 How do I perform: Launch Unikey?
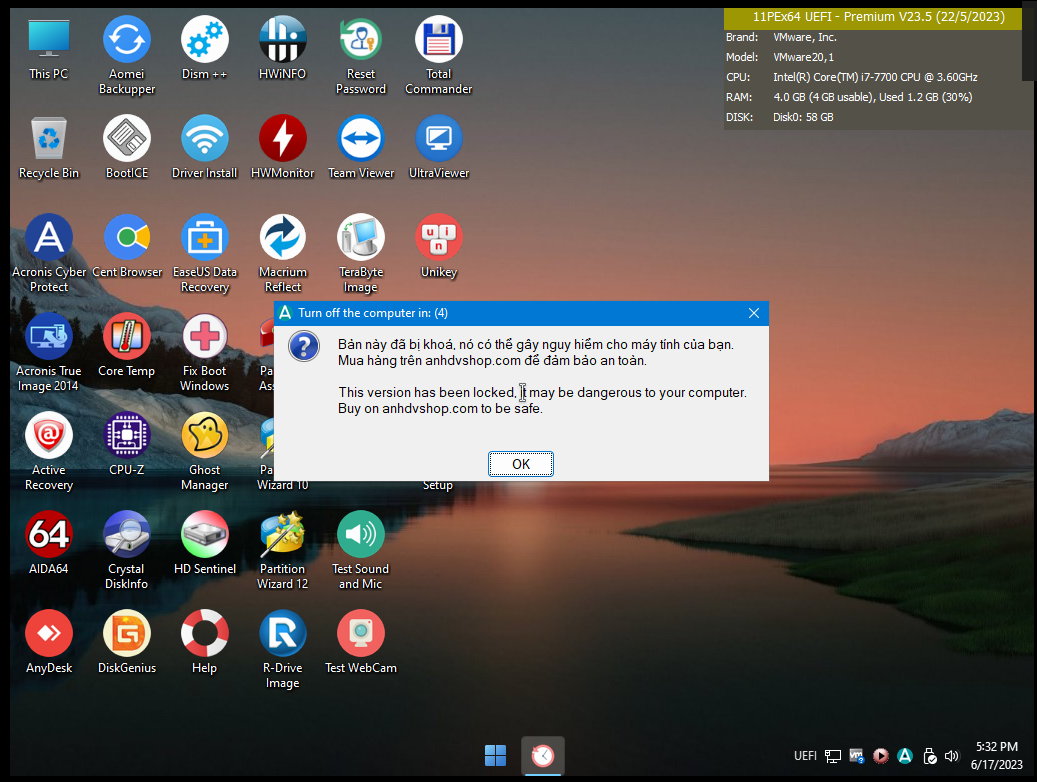point(438,246)
